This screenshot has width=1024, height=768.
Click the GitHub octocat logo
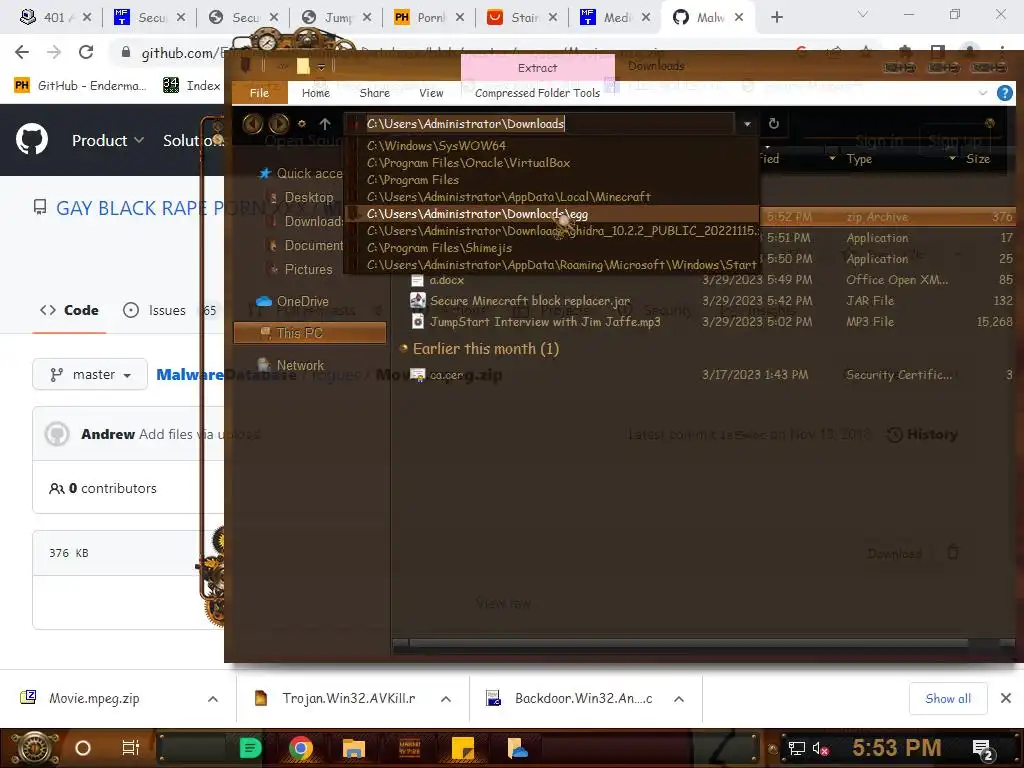coord(32,140)
